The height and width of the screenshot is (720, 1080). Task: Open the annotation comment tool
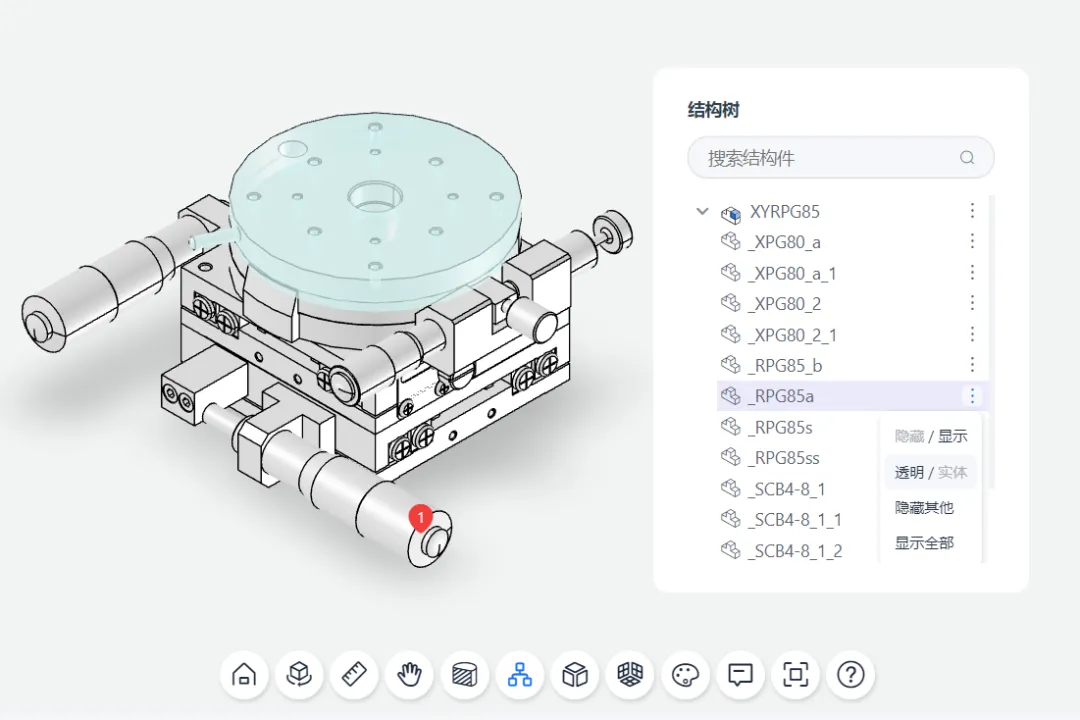click(740, 675)
